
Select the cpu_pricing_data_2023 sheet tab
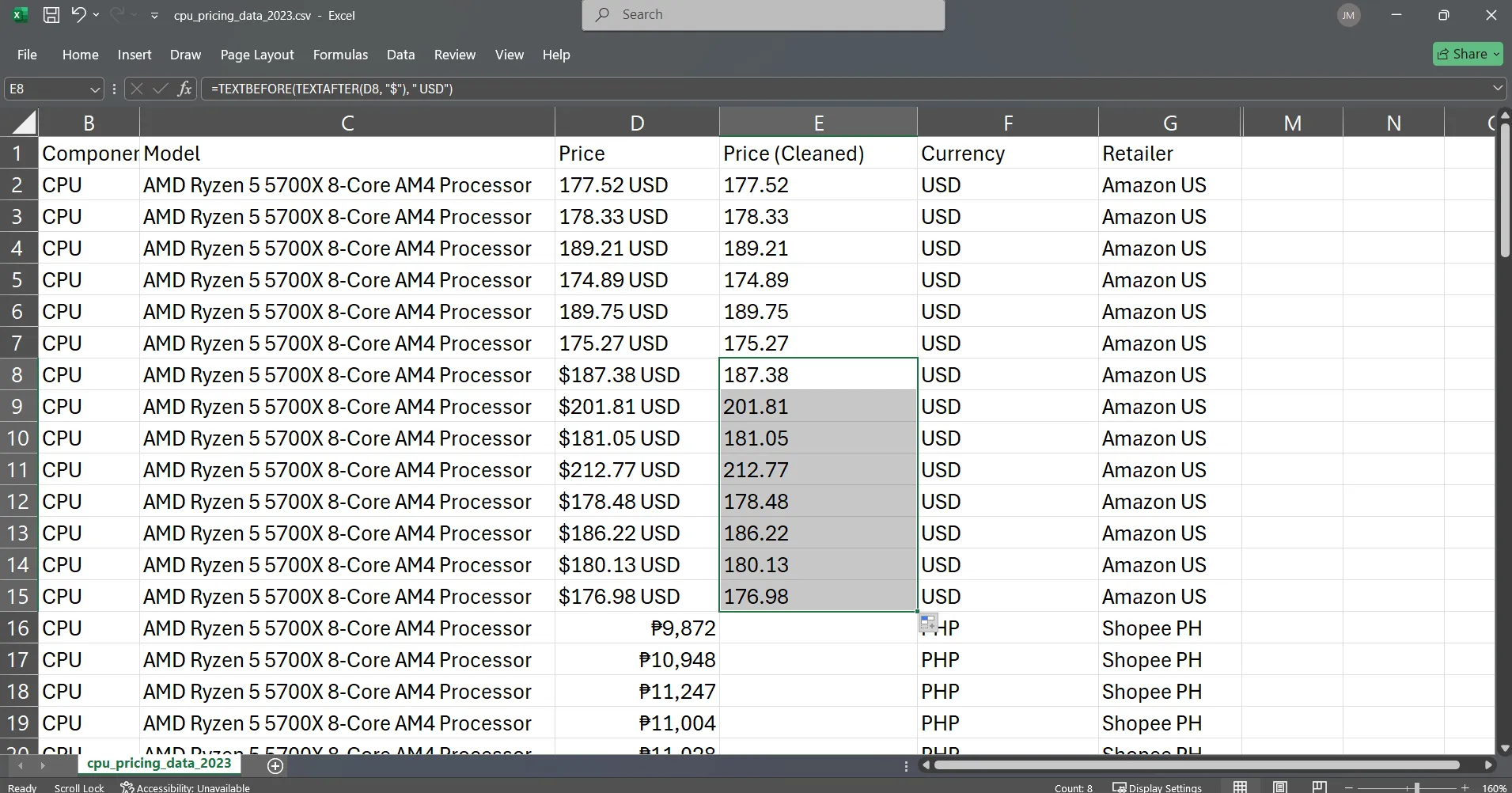(159, 763)
